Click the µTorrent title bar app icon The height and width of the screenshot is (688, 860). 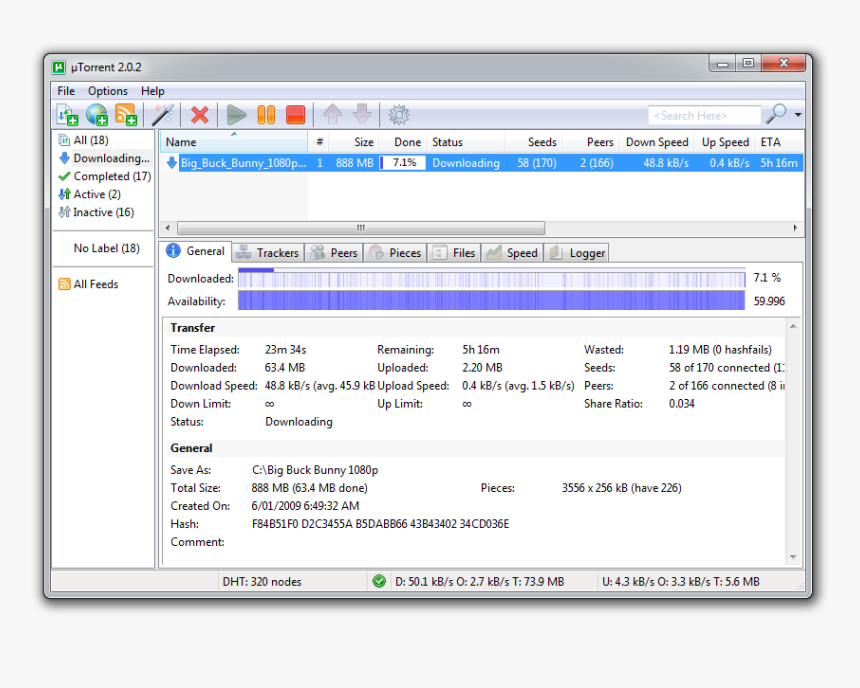pos(59,67)
